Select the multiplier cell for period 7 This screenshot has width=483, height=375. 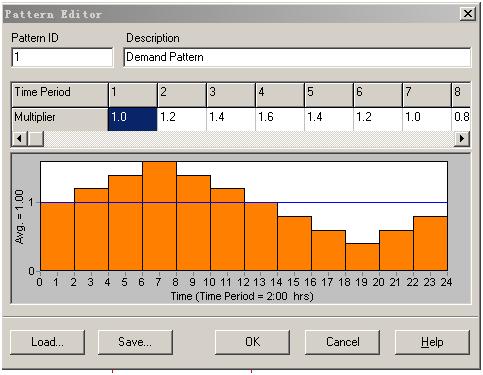click(x=427, y=119)
